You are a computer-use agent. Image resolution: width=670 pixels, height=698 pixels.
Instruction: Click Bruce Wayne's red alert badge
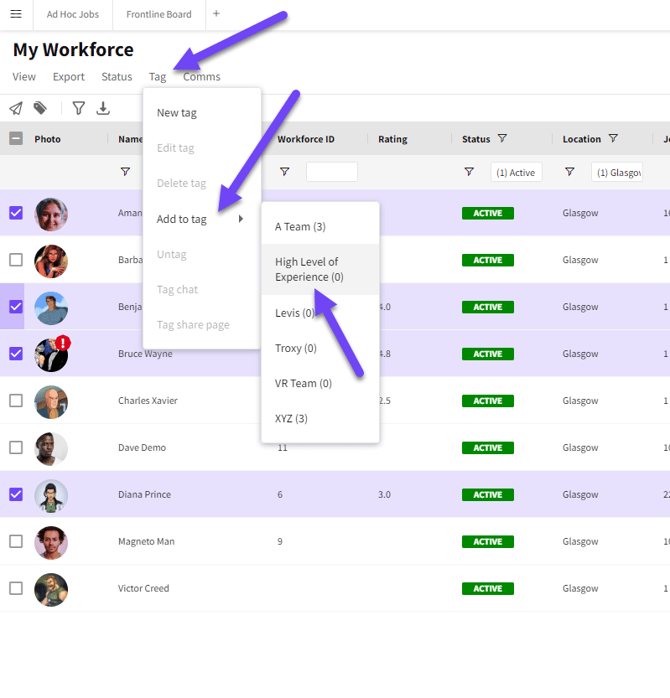pyautogui.click(x=63, y=343)
